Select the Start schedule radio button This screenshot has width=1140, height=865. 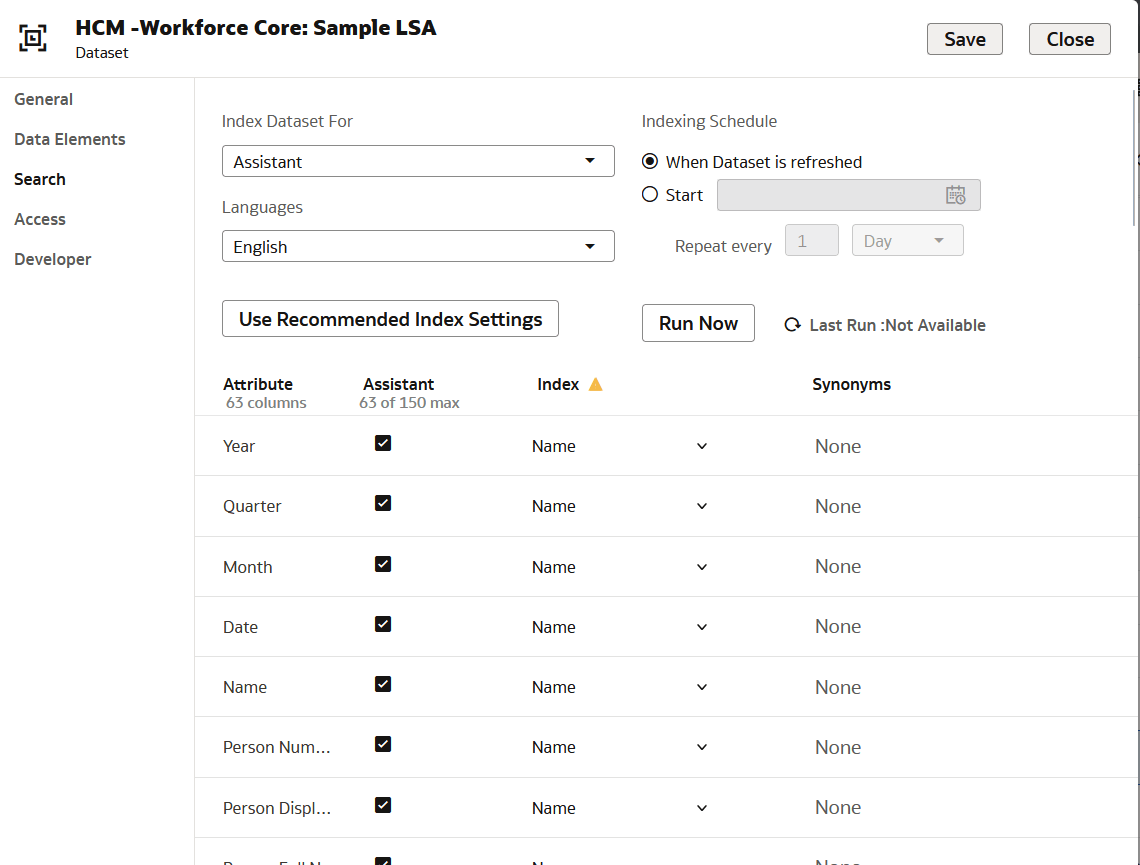coord(650,195)
